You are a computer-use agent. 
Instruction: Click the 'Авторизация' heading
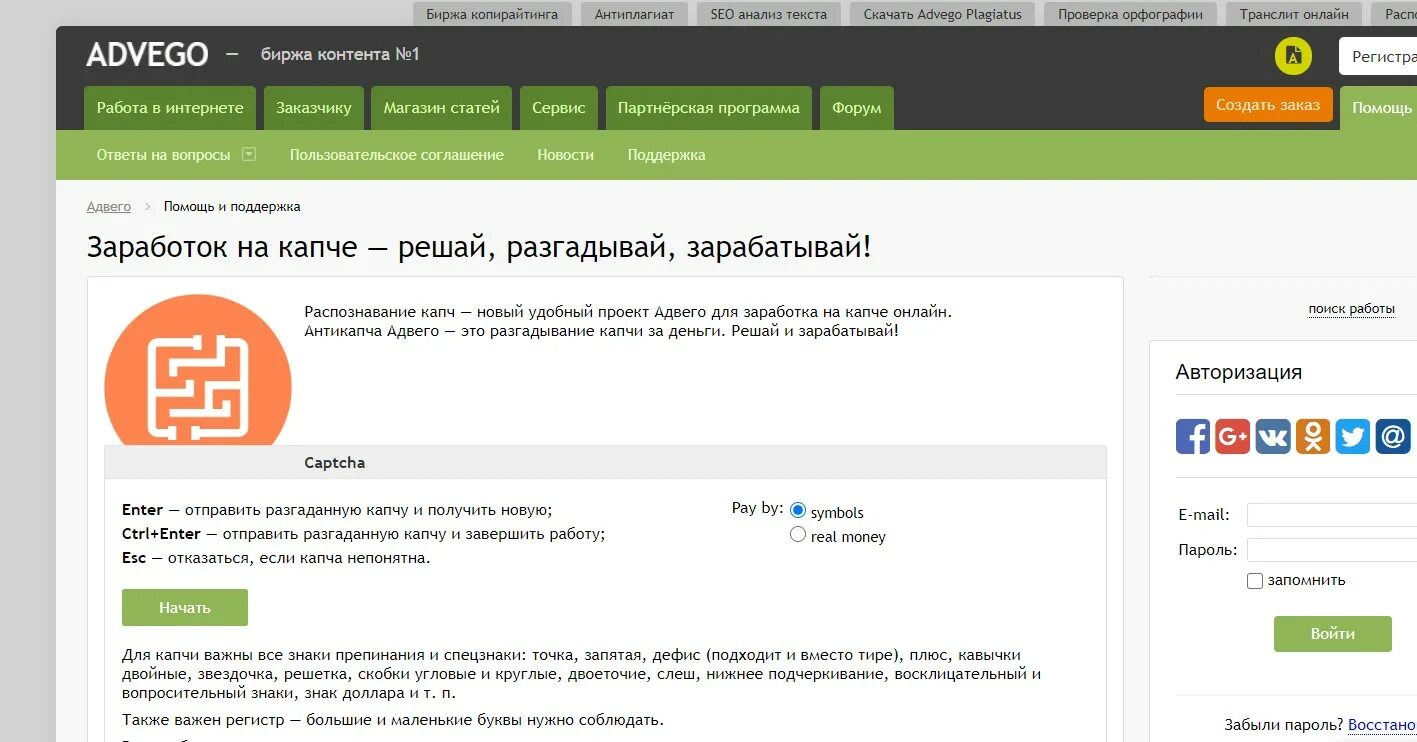[x=1239, y=372]
